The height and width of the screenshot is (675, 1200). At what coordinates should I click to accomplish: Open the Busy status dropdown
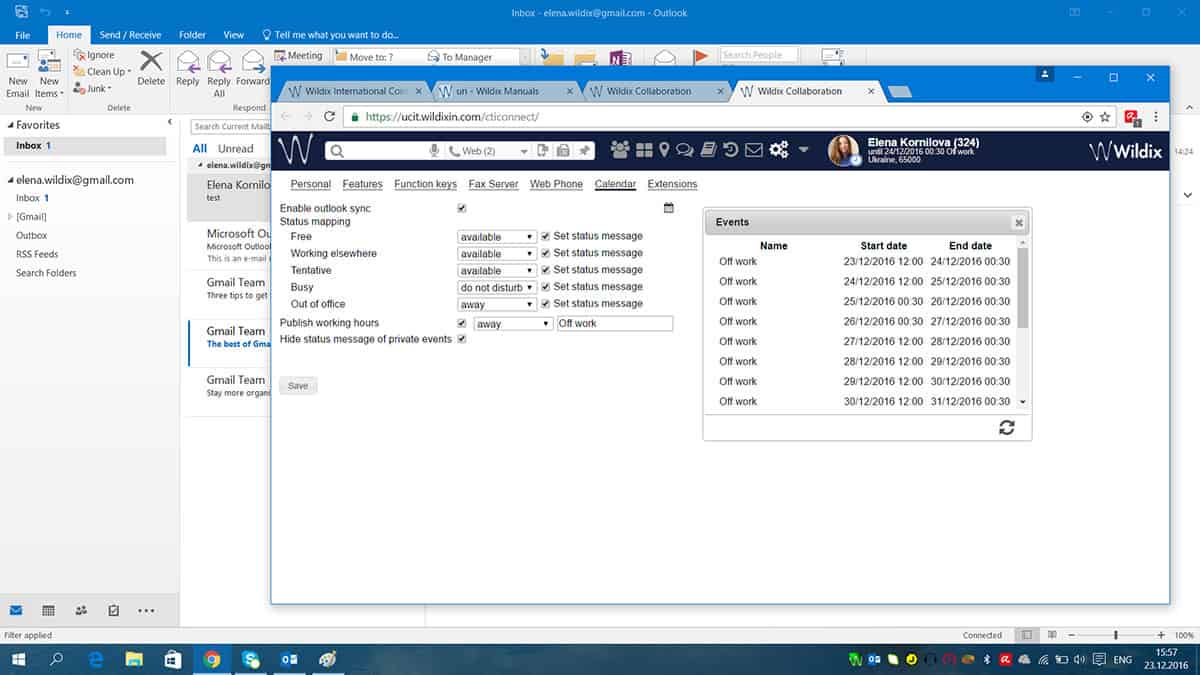click(x=497, y=287)
